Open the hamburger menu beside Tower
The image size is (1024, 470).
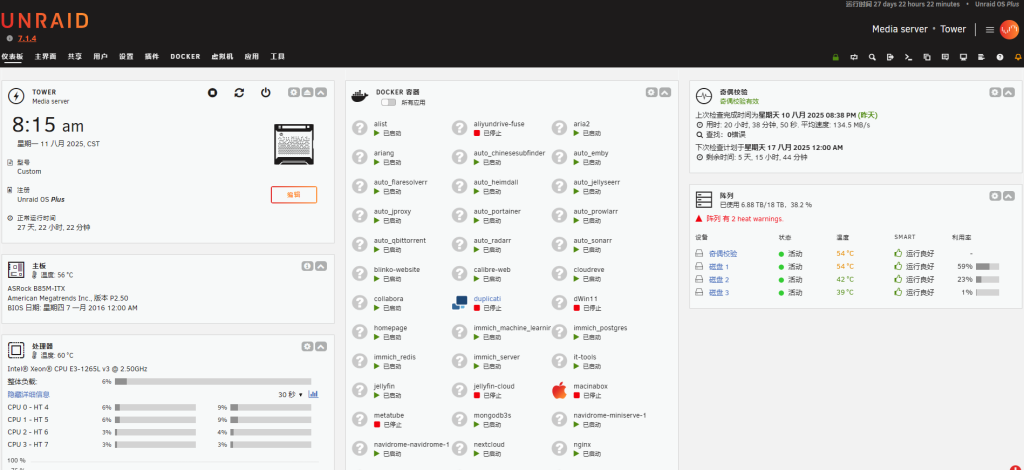tap(990, 29)
